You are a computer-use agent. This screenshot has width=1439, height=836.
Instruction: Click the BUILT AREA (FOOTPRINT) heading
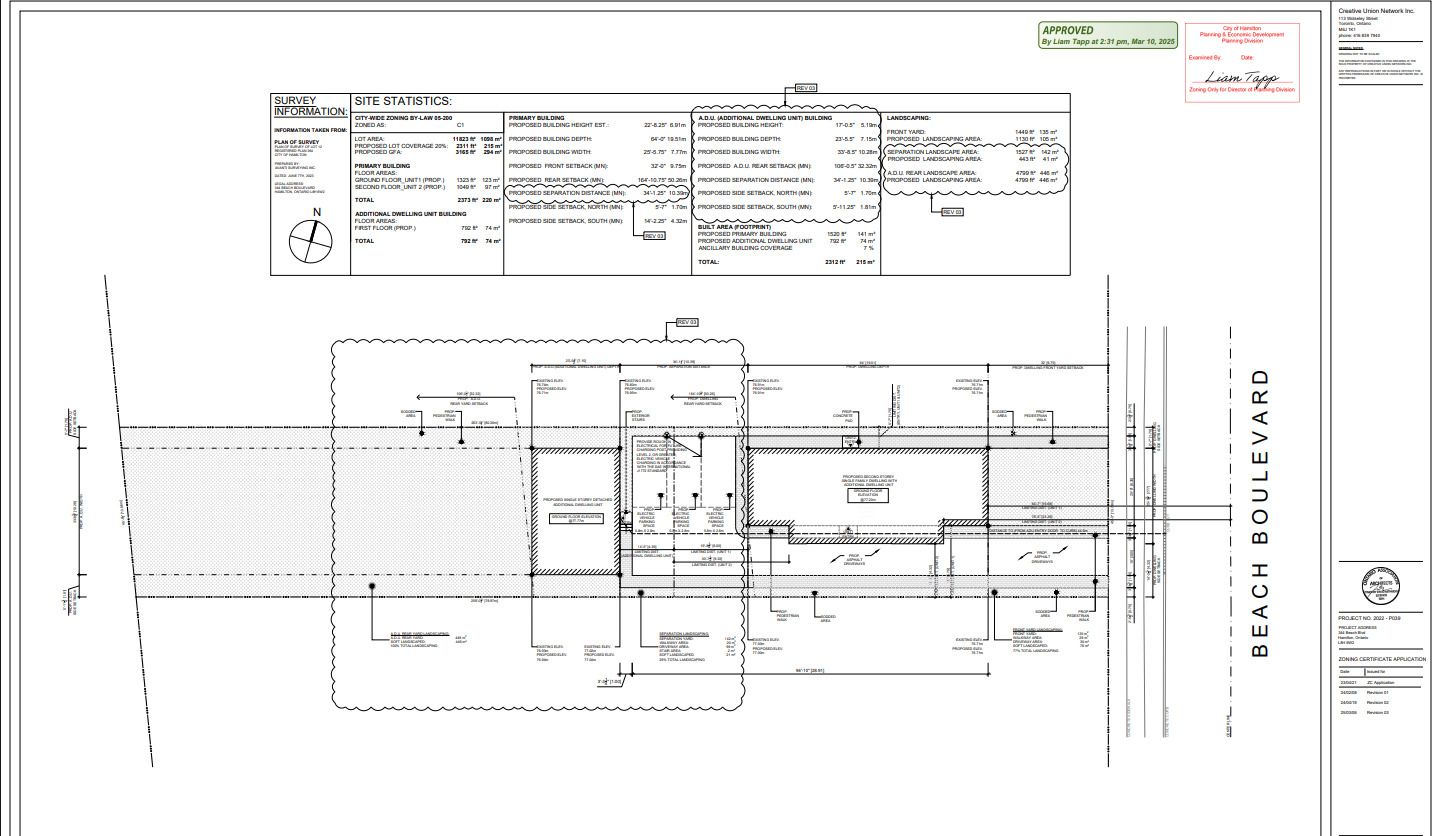pyautogui.click(x=738, y=227)
